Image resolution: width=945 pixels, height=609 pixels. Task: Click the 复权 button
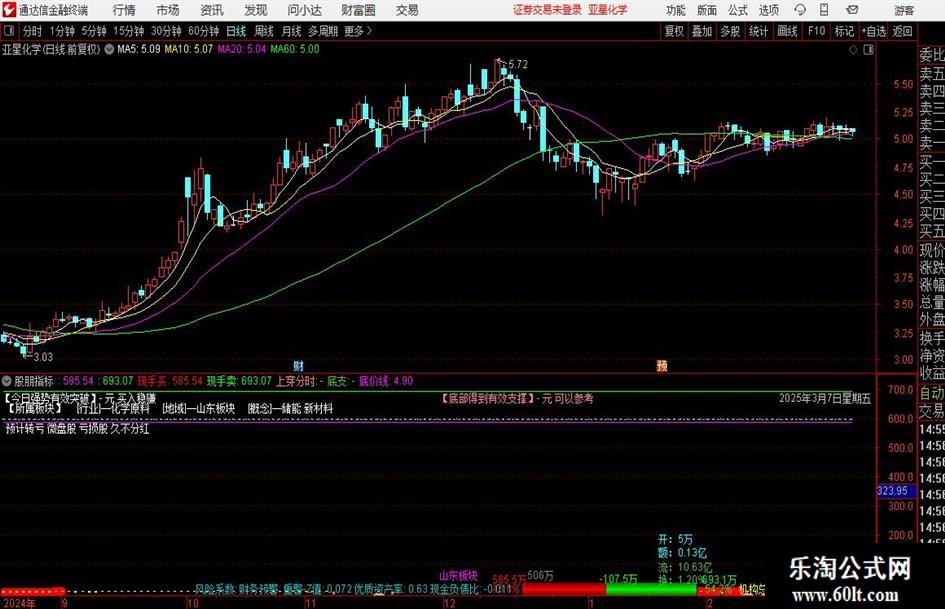[674, 31]
